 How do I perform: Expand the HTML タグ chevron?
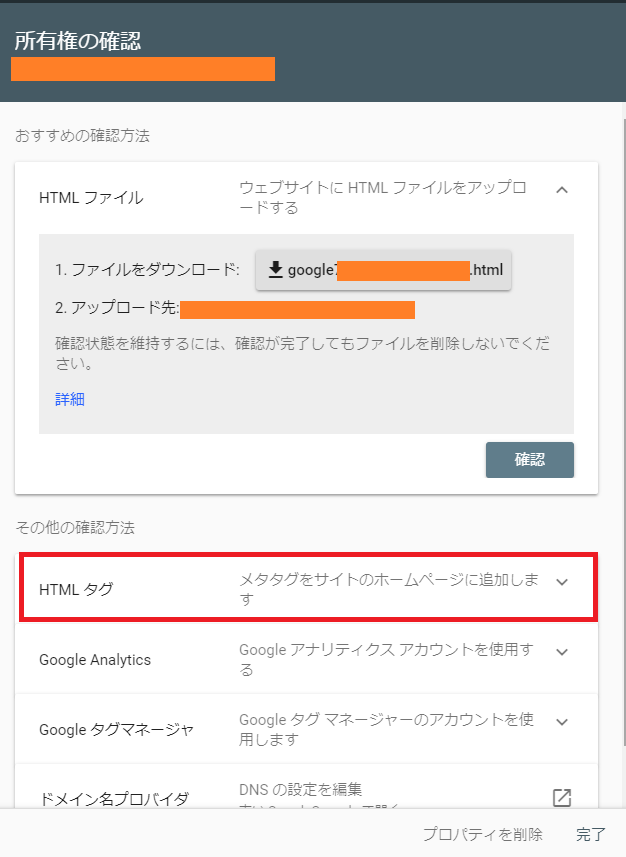[x=561, y=582]
